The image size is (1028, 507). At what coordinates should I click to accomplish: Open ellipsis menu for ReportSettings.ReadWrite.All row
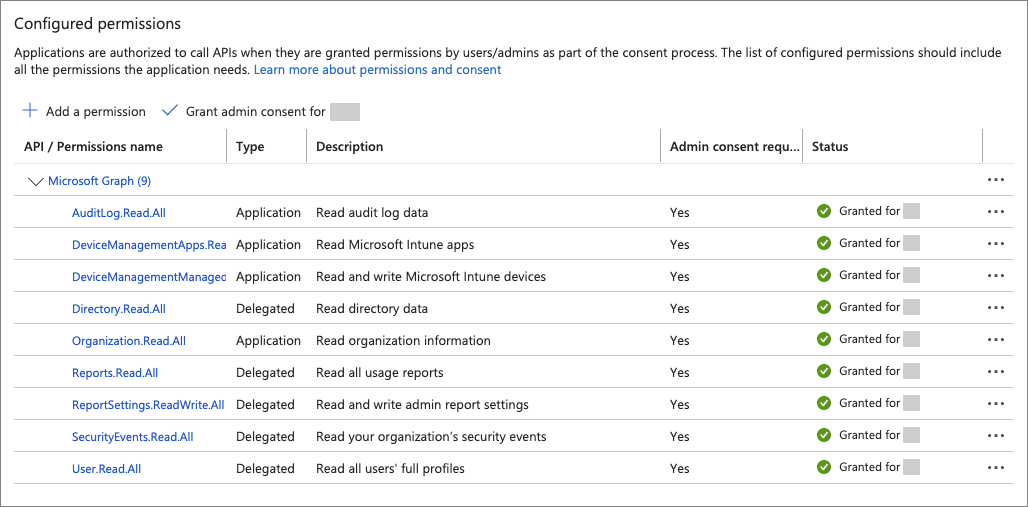995,404
